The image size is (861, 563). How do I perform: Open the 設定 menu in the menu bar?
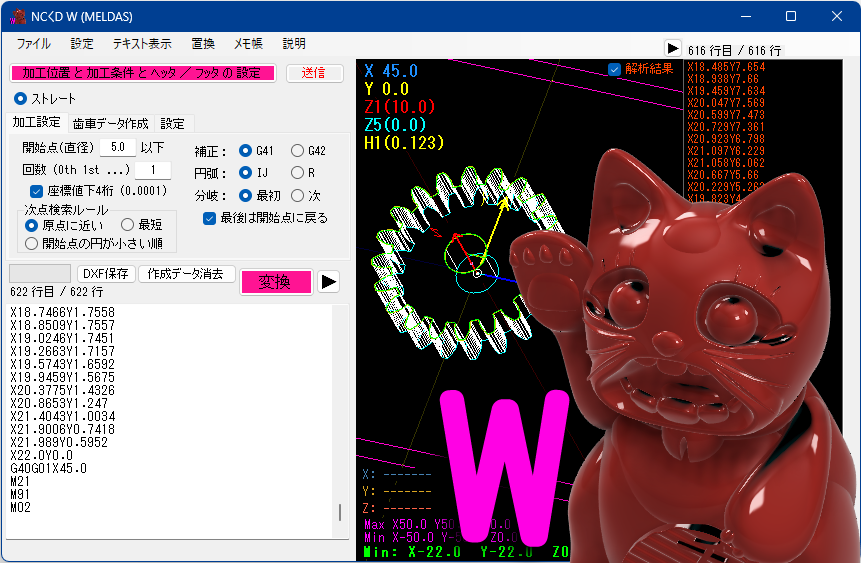82,44
